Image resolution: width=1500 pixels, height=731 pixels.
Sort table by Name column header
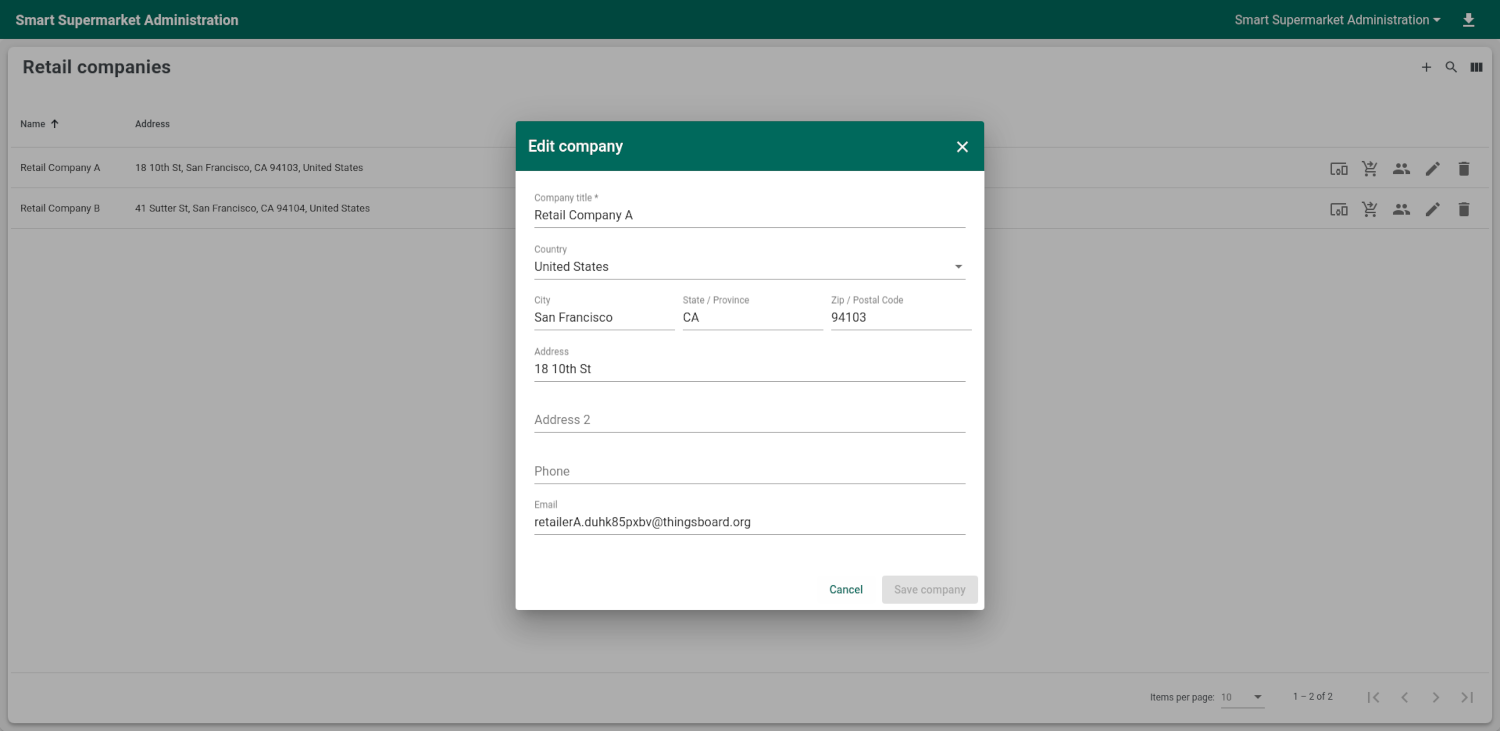point(34,124)
